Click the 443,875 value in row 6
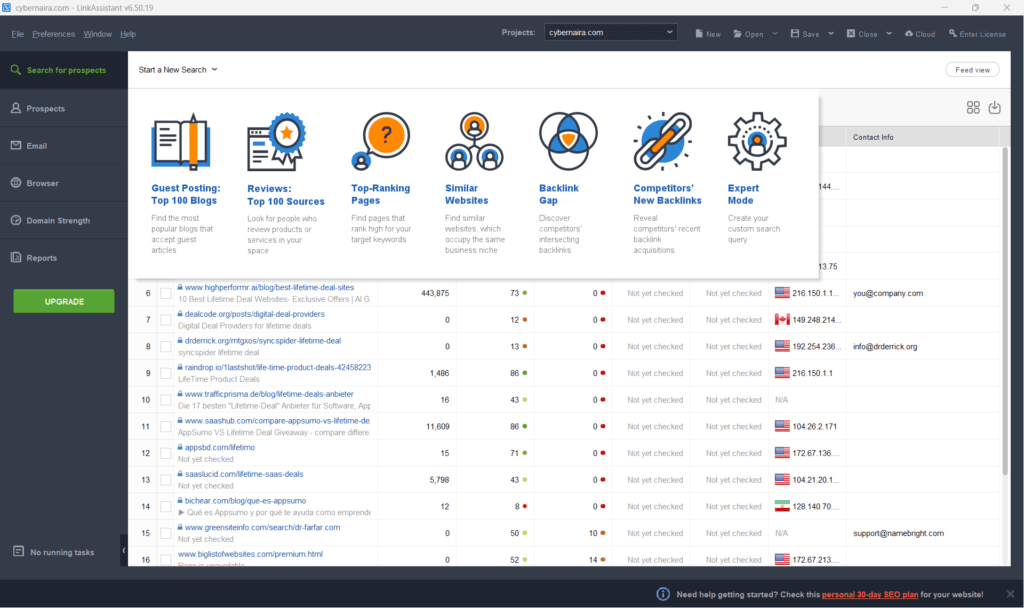This screenshot has height=608, width=1024. [435, 293]
